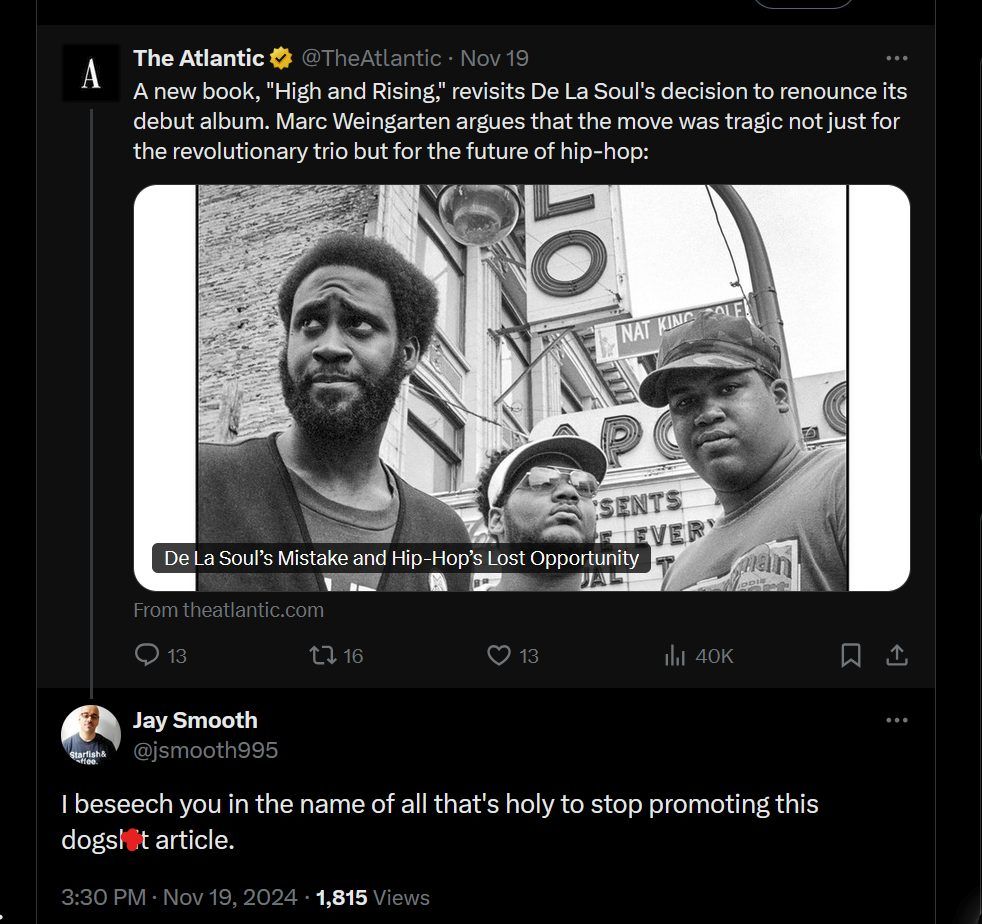Image resolution: width=982 pixels, height=924 pixels.
Task: Click the reply count showing 13
Action: 176,657
